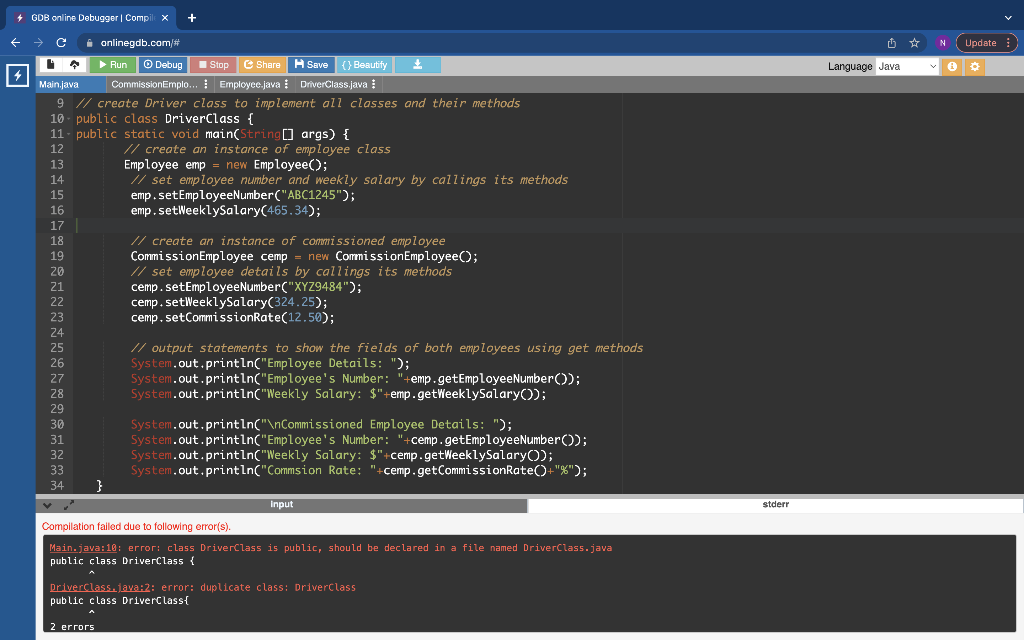
Task: Download the code using download icon
Action: [x=418, y=65]
